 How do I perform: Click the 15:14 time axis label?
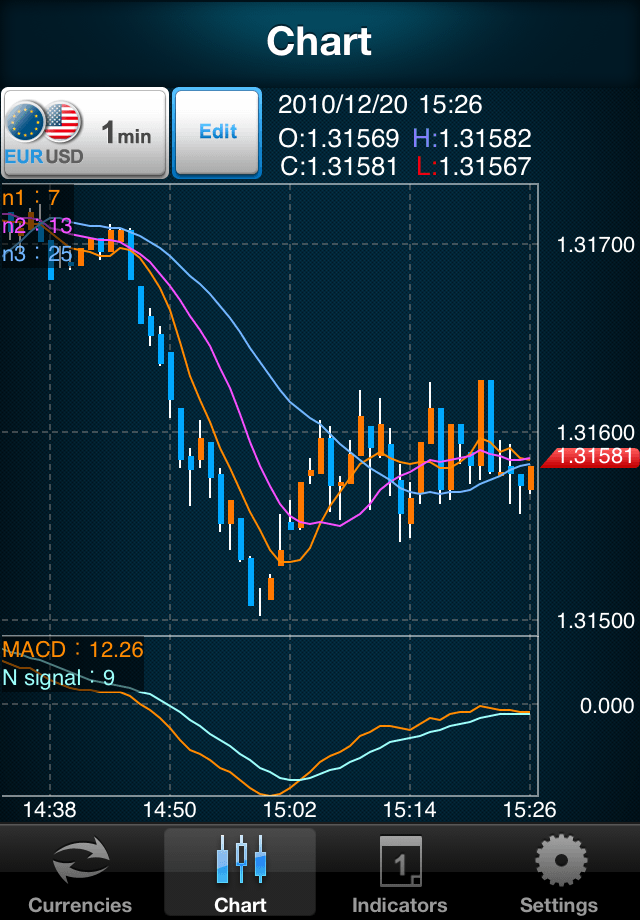409,810
